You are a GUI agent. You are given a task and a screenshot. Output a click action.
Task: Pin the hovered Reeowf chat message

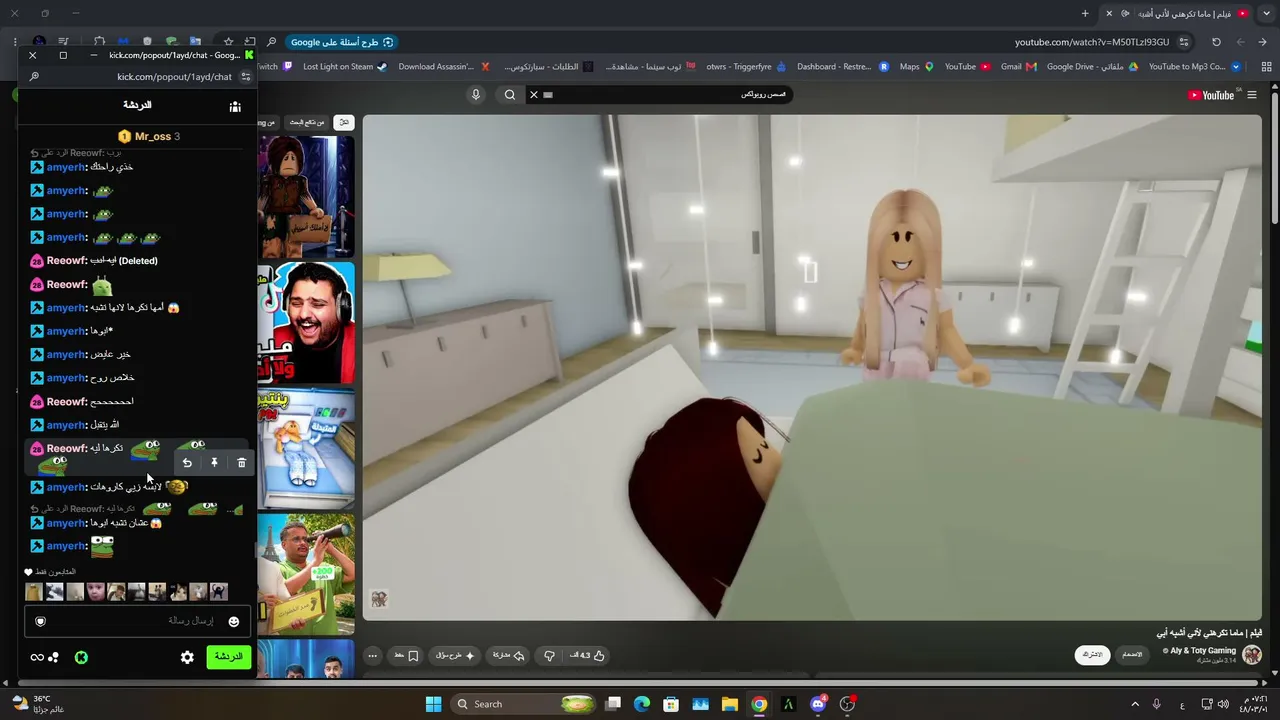click(x=214, y=463)
